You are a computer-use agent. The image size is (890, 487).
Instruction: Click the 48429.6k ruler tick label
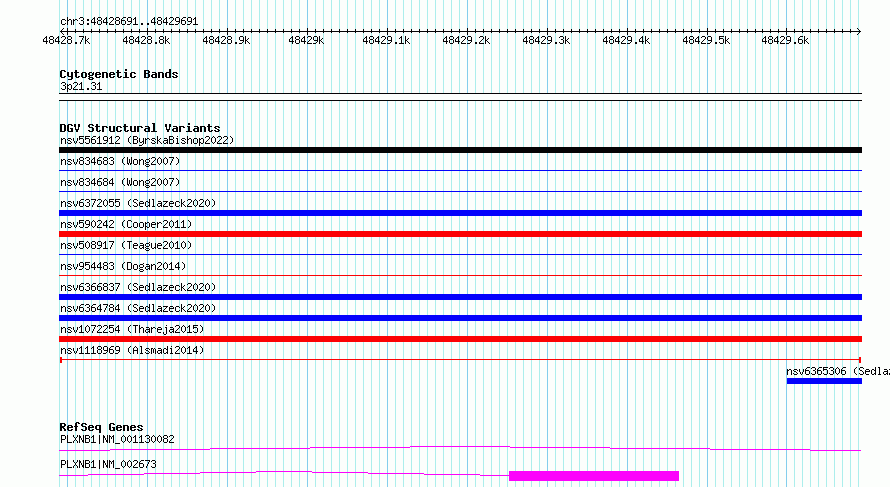pos(785,40)
